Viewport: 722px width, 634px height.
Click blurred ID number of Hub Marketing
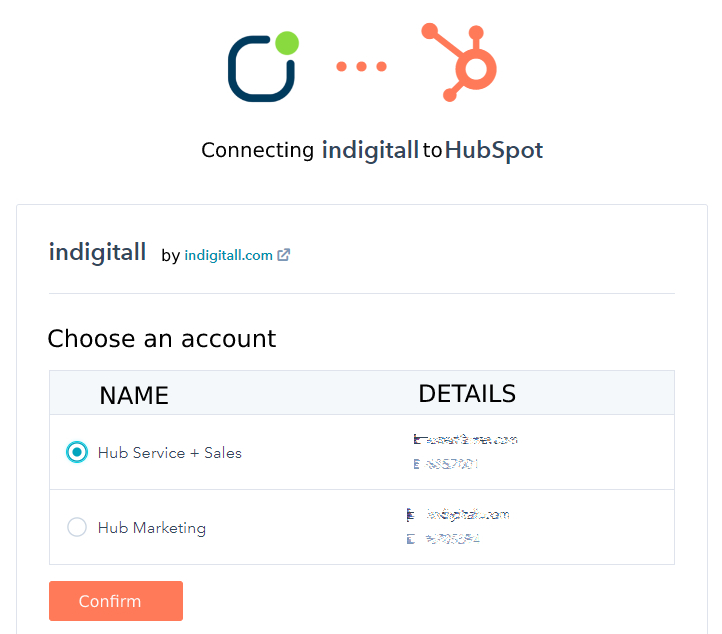click(x=453, y=539)
